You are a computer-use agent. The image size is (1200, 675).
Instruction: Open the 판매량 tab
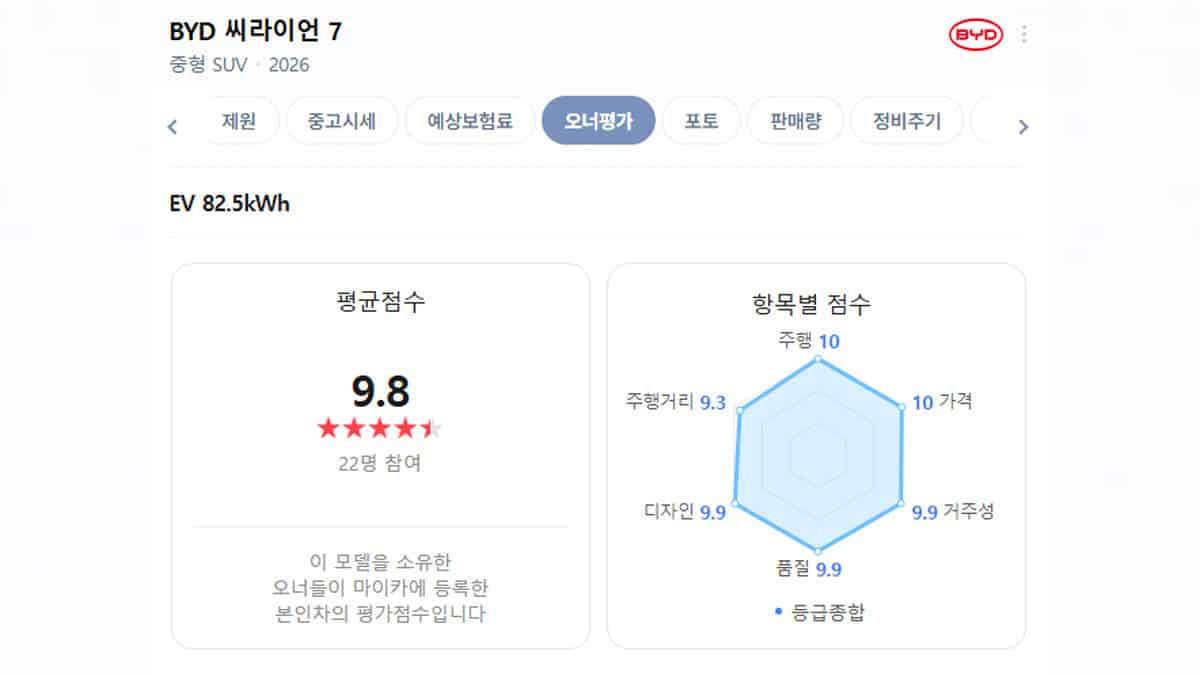coord(796,120)
